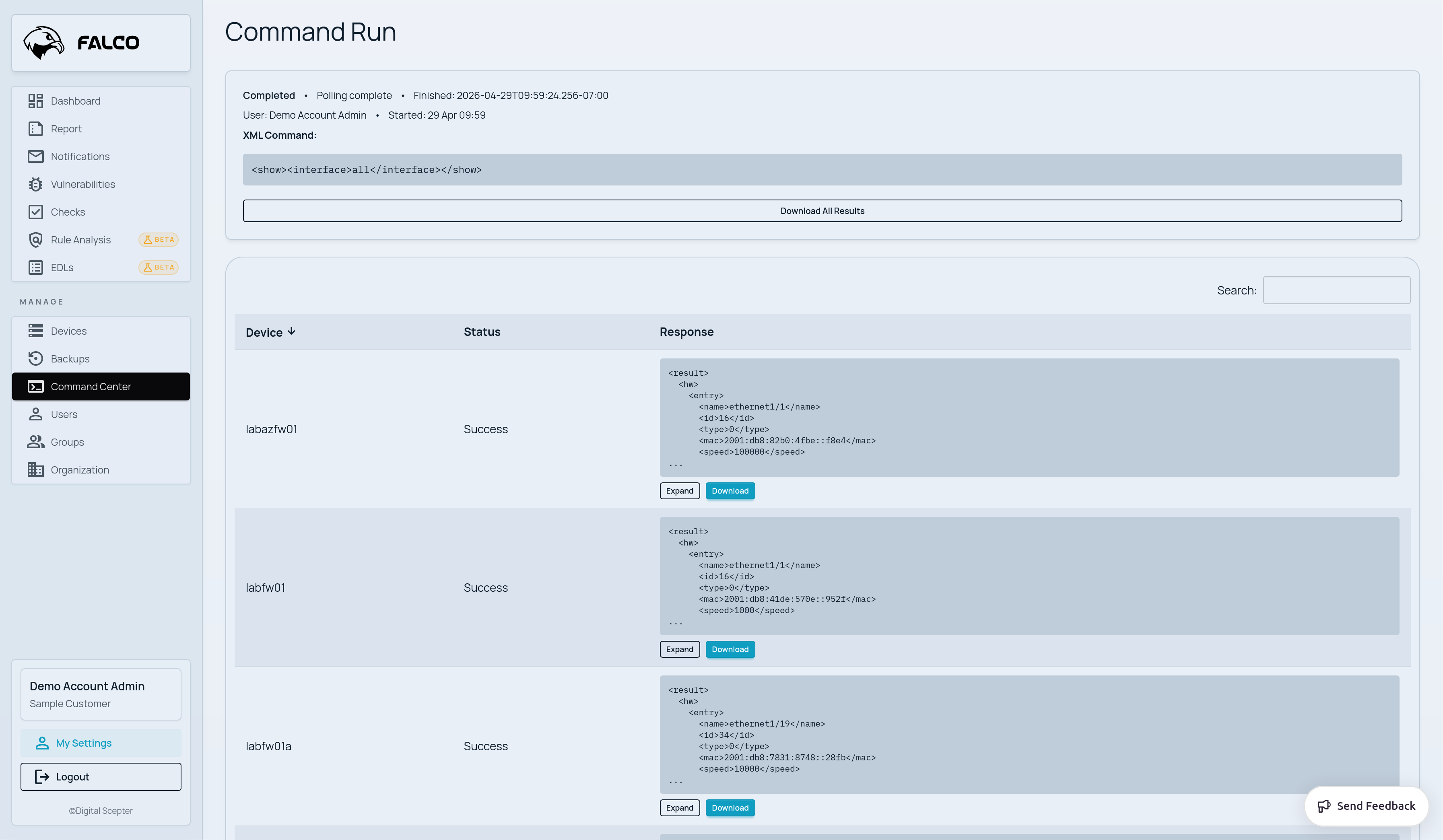Click the labfw01 response code block
This screenshot has height=840, width=1443.
pyautogui.click(x=1029, y=576)
